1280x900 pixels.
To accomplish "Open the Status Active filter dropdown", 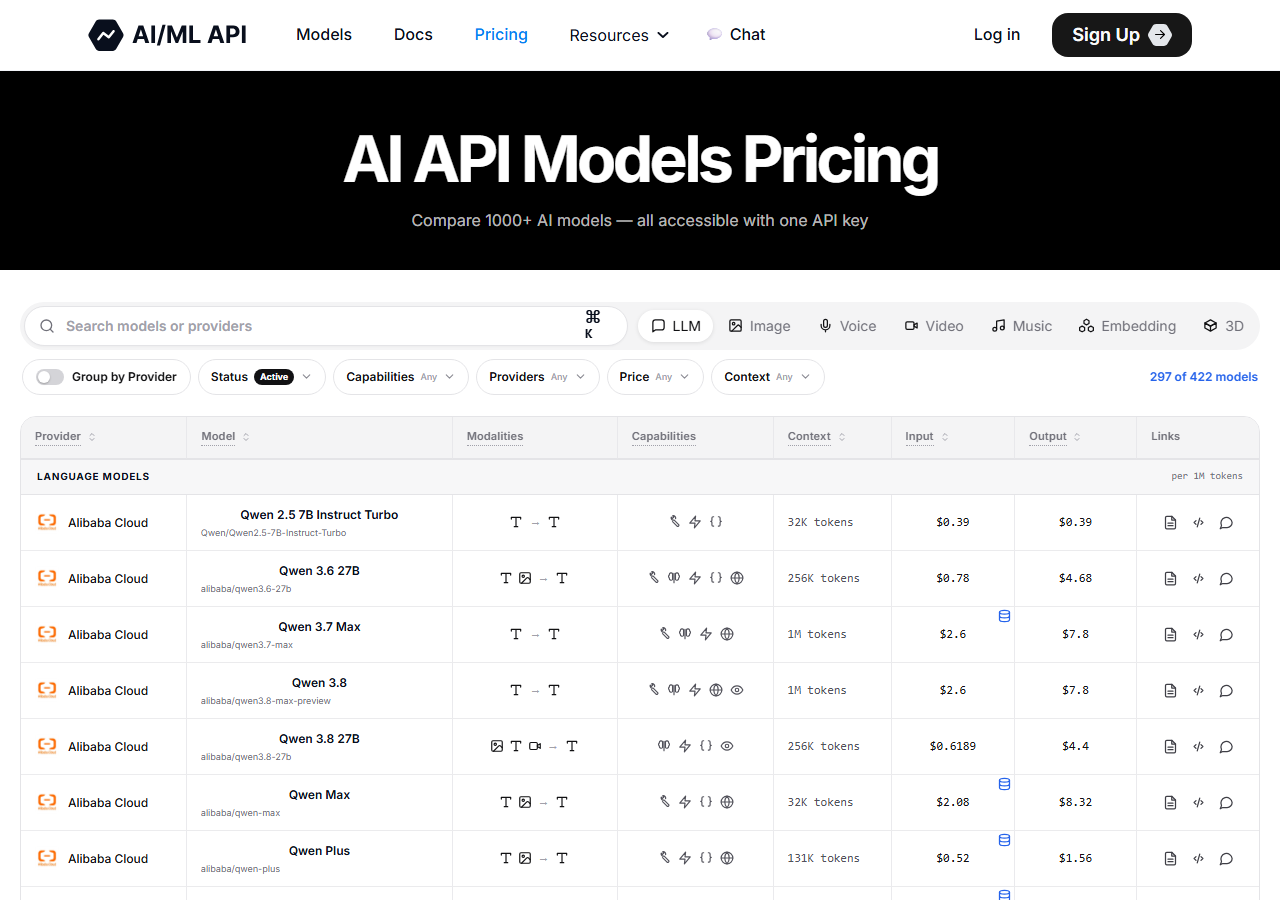I will click(262, 377).
